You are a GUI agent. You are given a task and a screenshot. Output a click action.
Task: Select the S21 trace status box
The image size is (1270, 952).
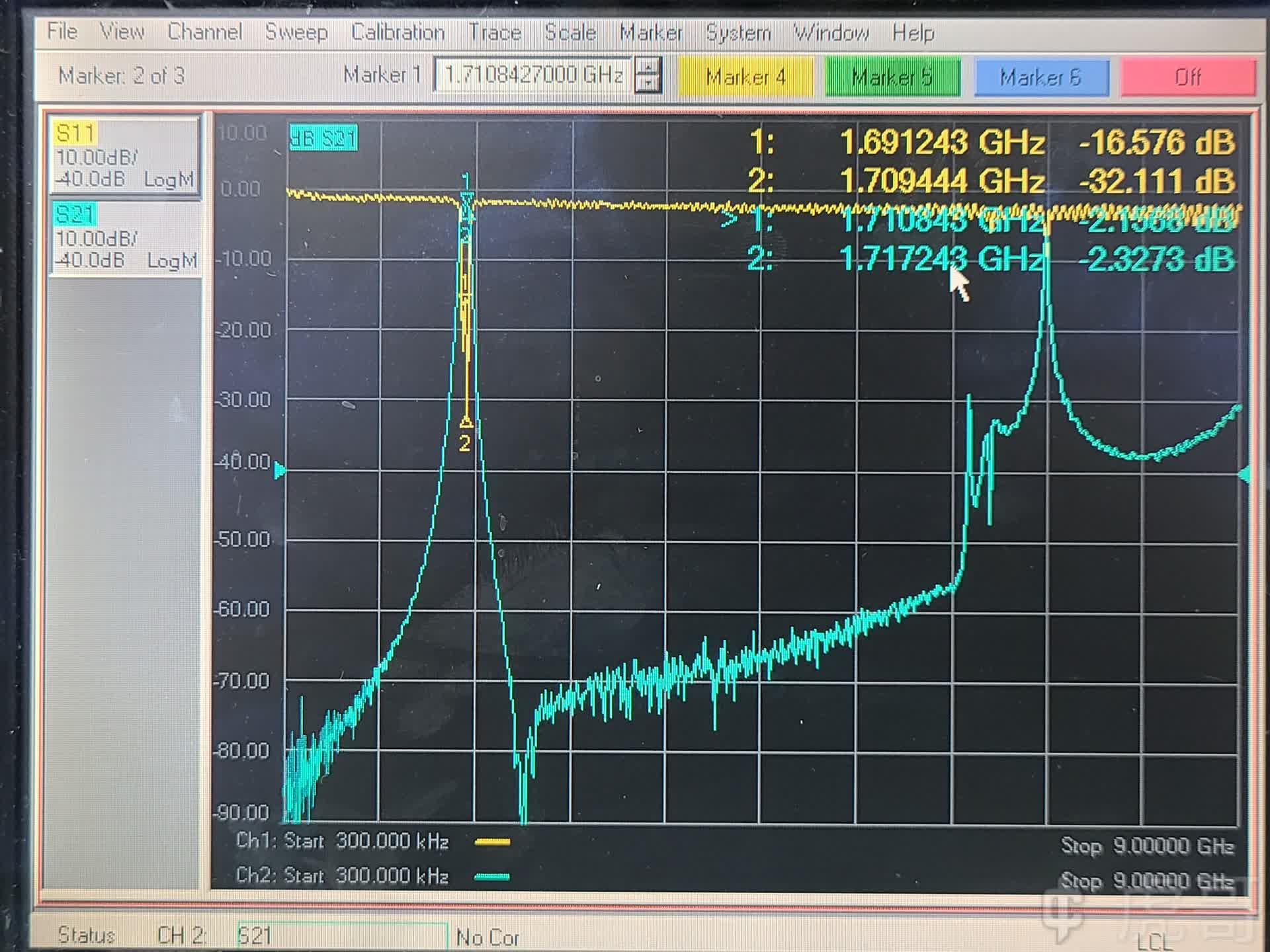coord(124,237)
